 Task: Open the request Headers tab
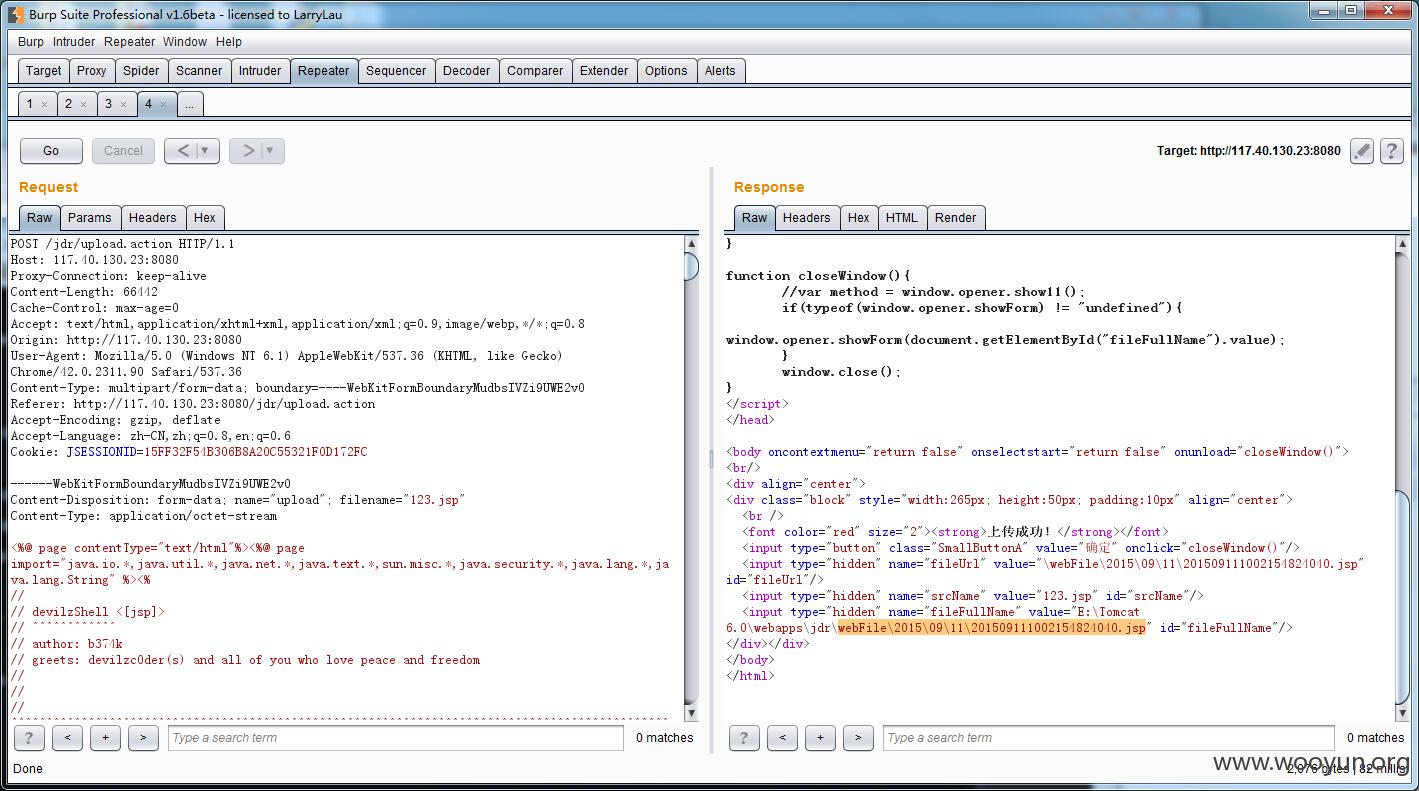[x=153, y=218]
